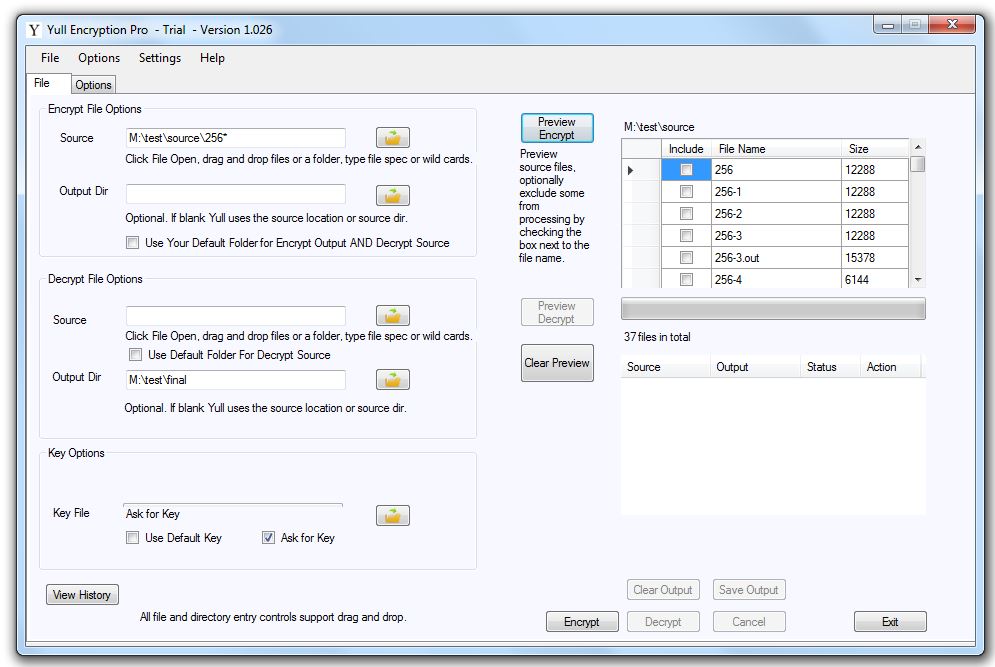Check Use Default Folder For Decrypt Source

point(135,355)
